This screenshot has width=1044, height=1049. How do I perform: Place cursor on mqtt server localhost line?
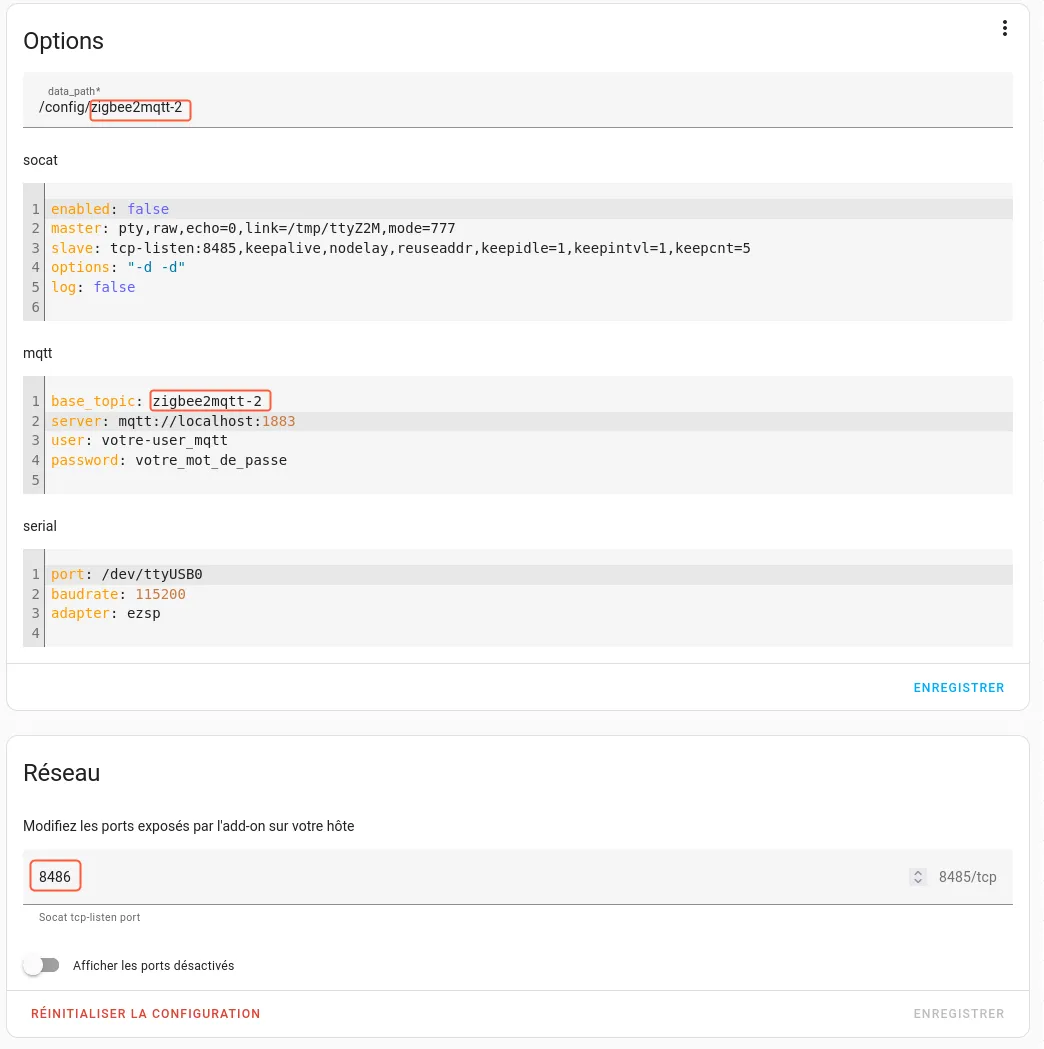coord(173,421)
